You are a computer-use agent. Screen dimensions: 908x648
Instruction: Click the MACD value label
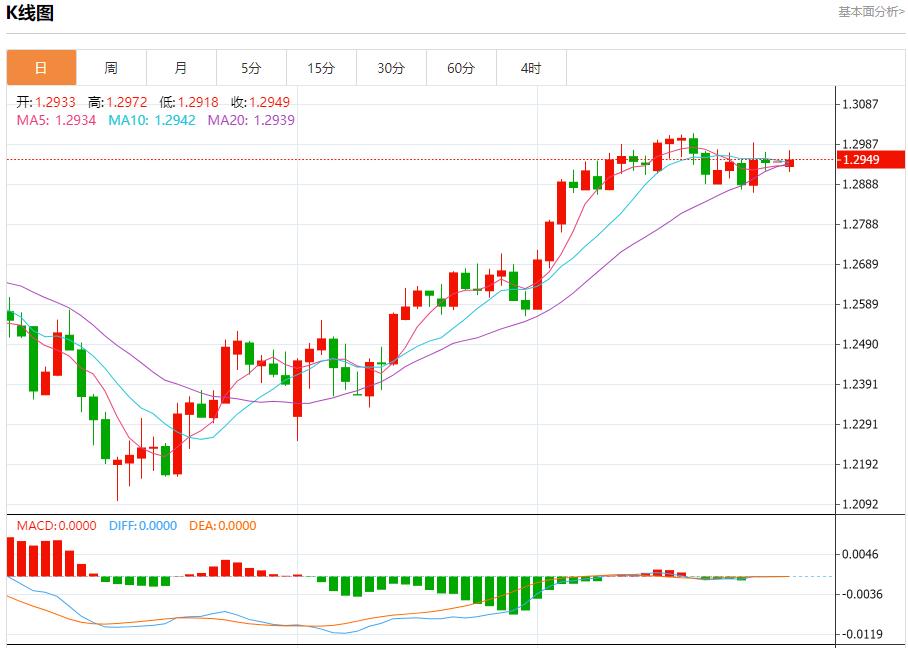(56, 525)
